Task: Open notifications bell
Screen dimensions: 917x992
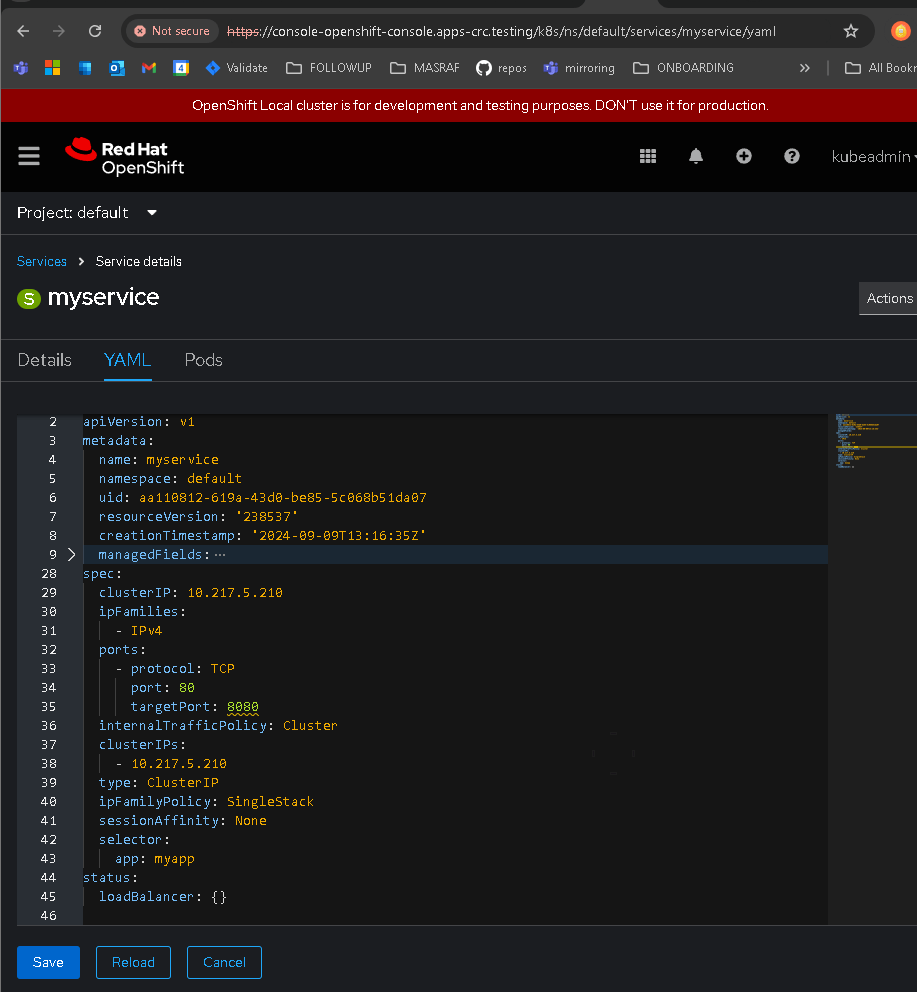Action: [x=696, y=156]
